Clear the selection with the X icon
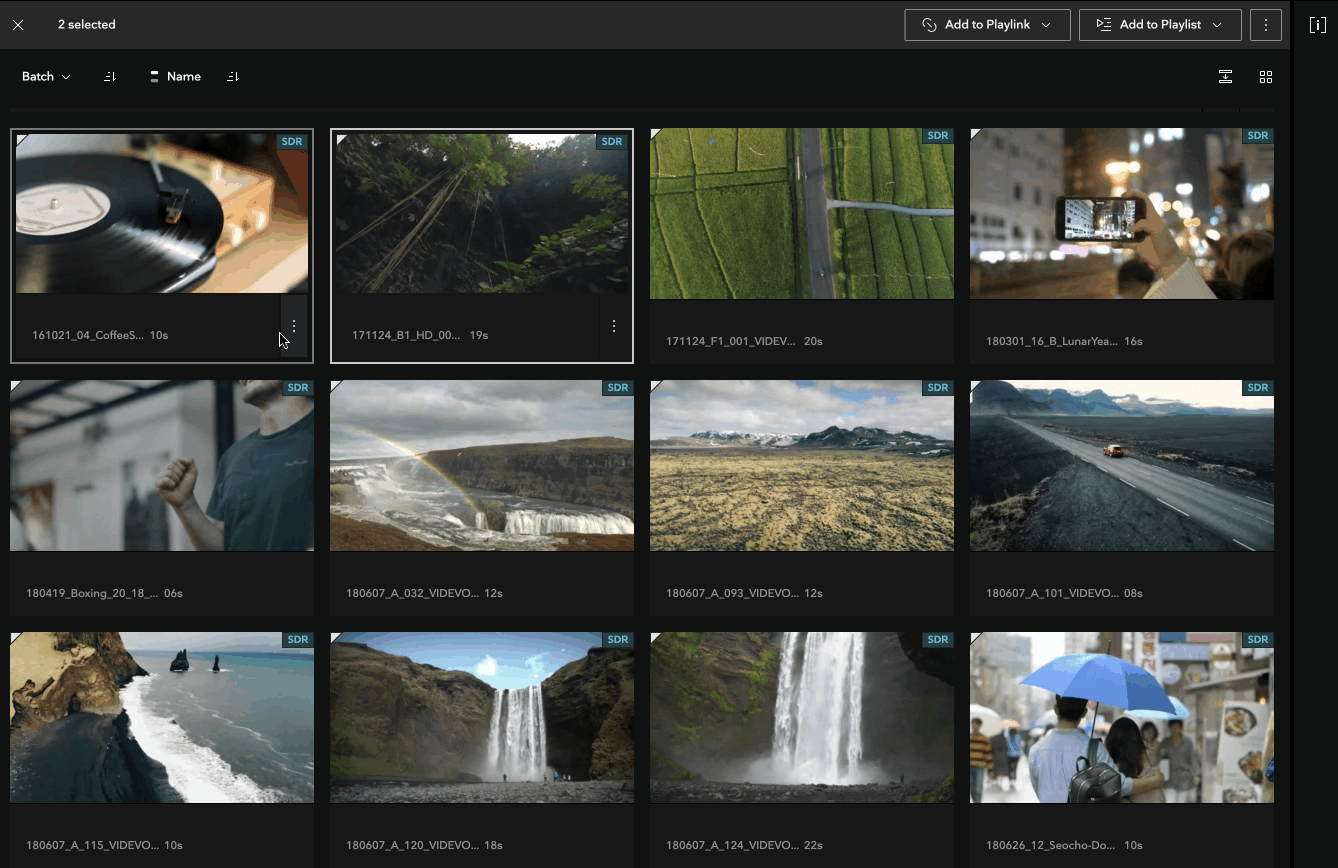The image size is (1338, 868). pyautogui.click(x=18, y=25)
